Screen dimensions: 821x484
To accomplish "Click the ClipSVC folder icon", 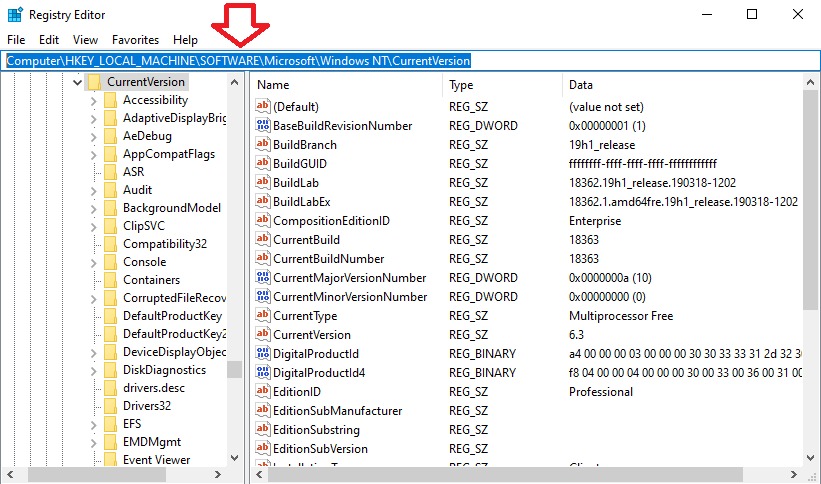I will coord(110,226).
